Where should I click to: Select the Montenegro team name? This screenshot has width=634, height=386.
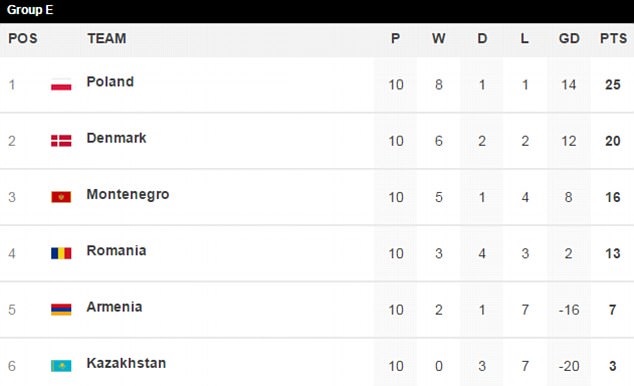[128, 194]
